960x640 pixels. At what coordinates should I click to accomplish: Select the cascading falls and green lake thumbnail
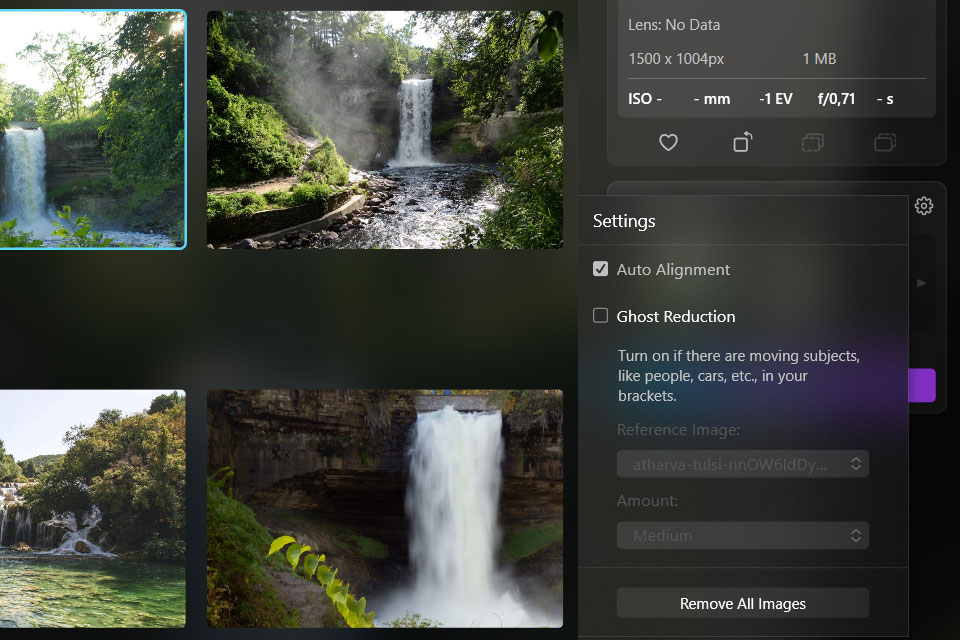pos(92,508)
